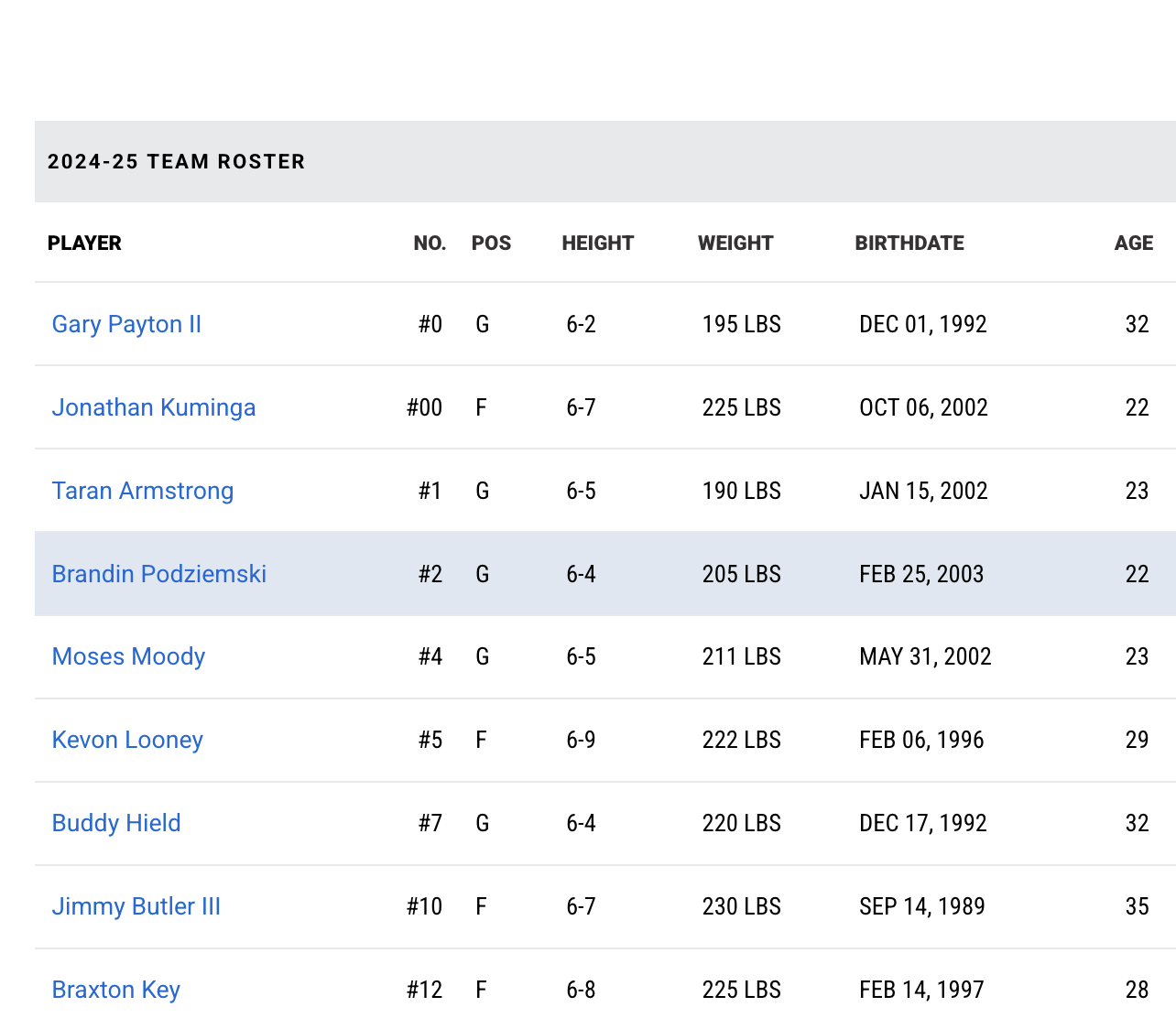Screen dimensions: 1176x1018
Task: Click the BIRTHDATE column header
Action: point(909,244)
